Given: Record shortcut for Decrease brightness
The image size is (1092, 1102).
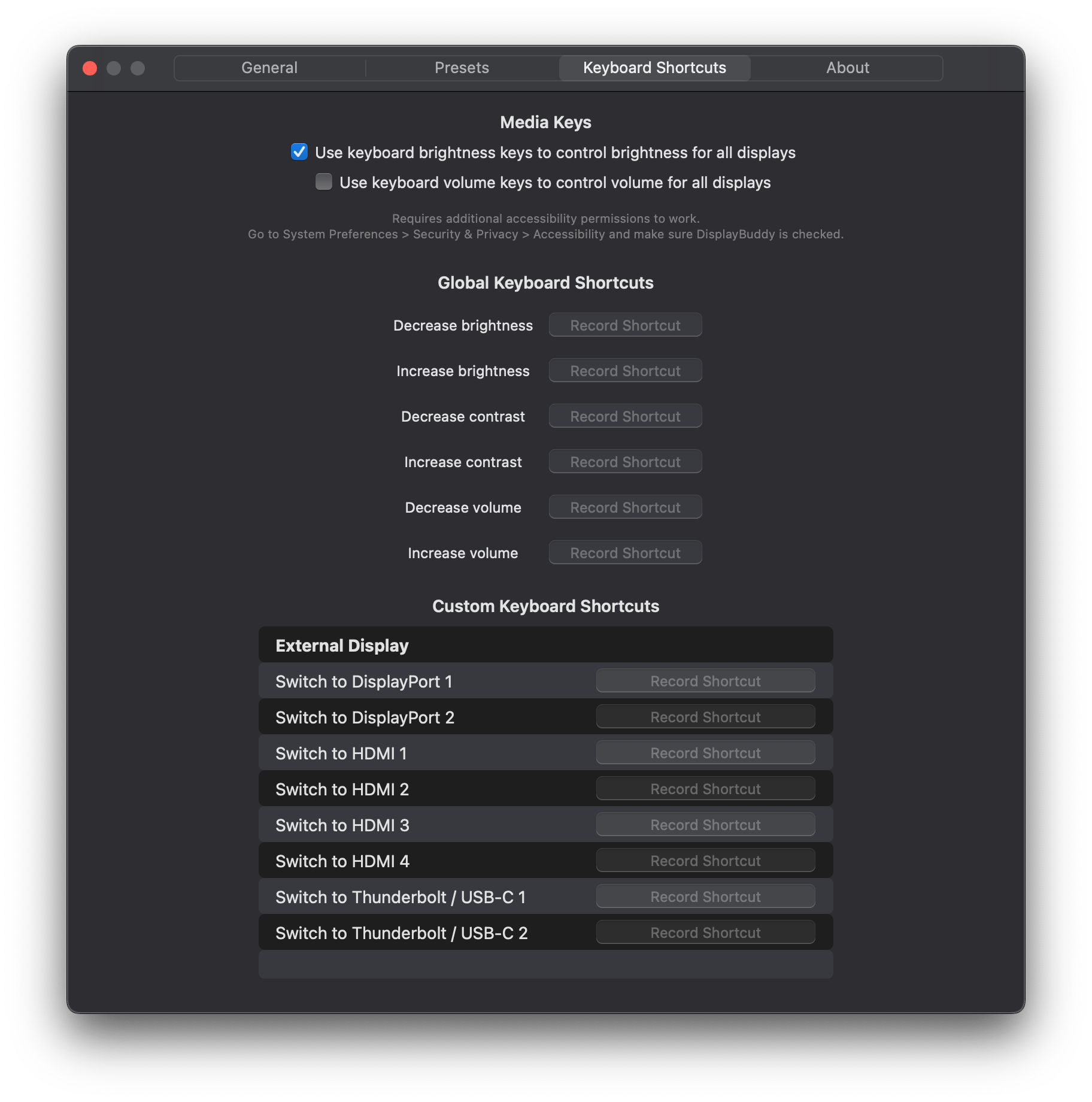Looking at the screenshot, I should click(x=625, y=325).
